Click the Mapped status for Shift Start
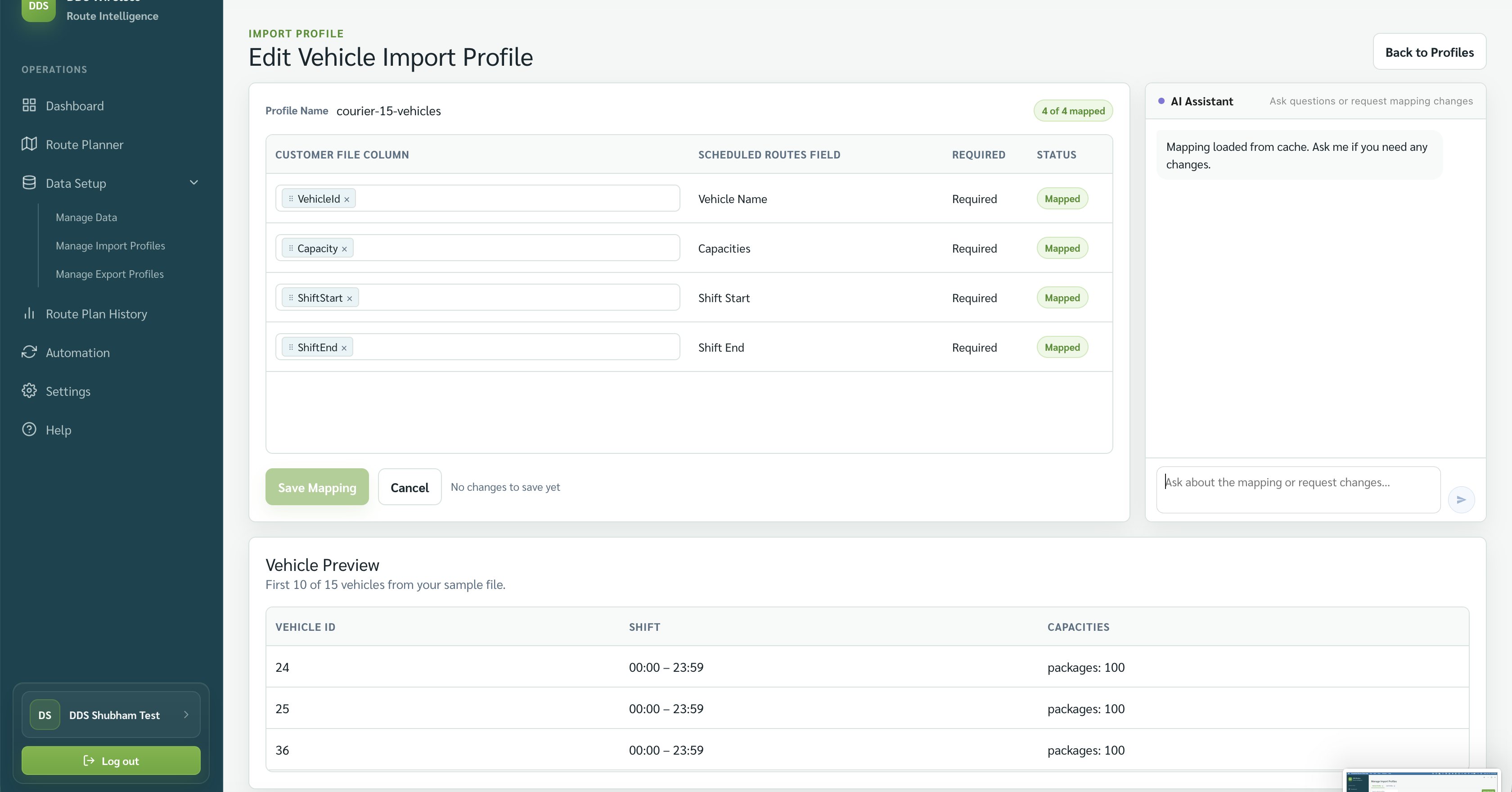 coord(1062,298)
